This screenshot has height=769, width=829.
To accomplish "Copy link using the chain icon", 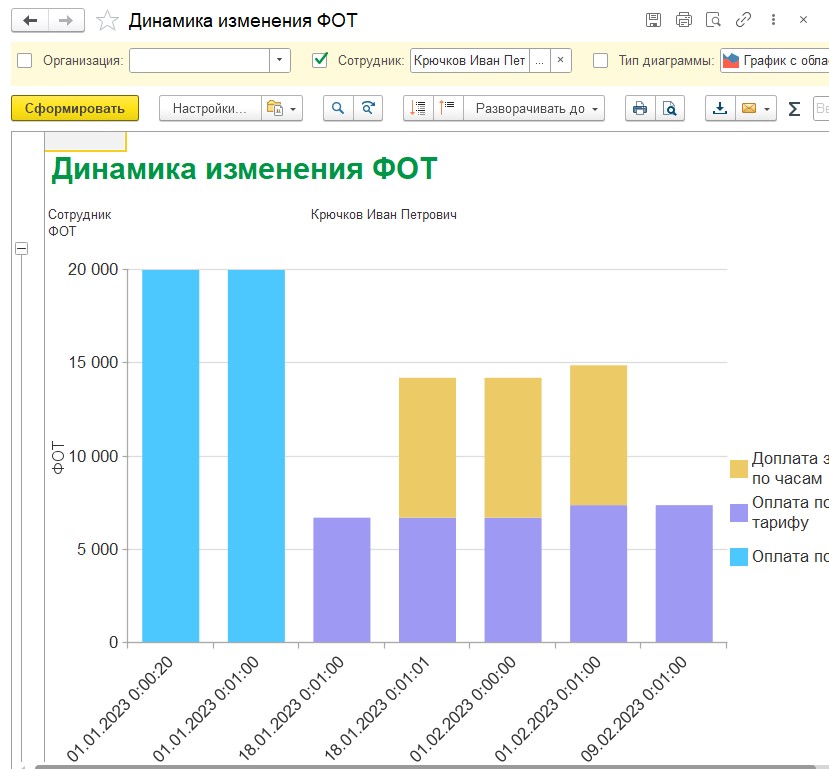I will [743, 20].
